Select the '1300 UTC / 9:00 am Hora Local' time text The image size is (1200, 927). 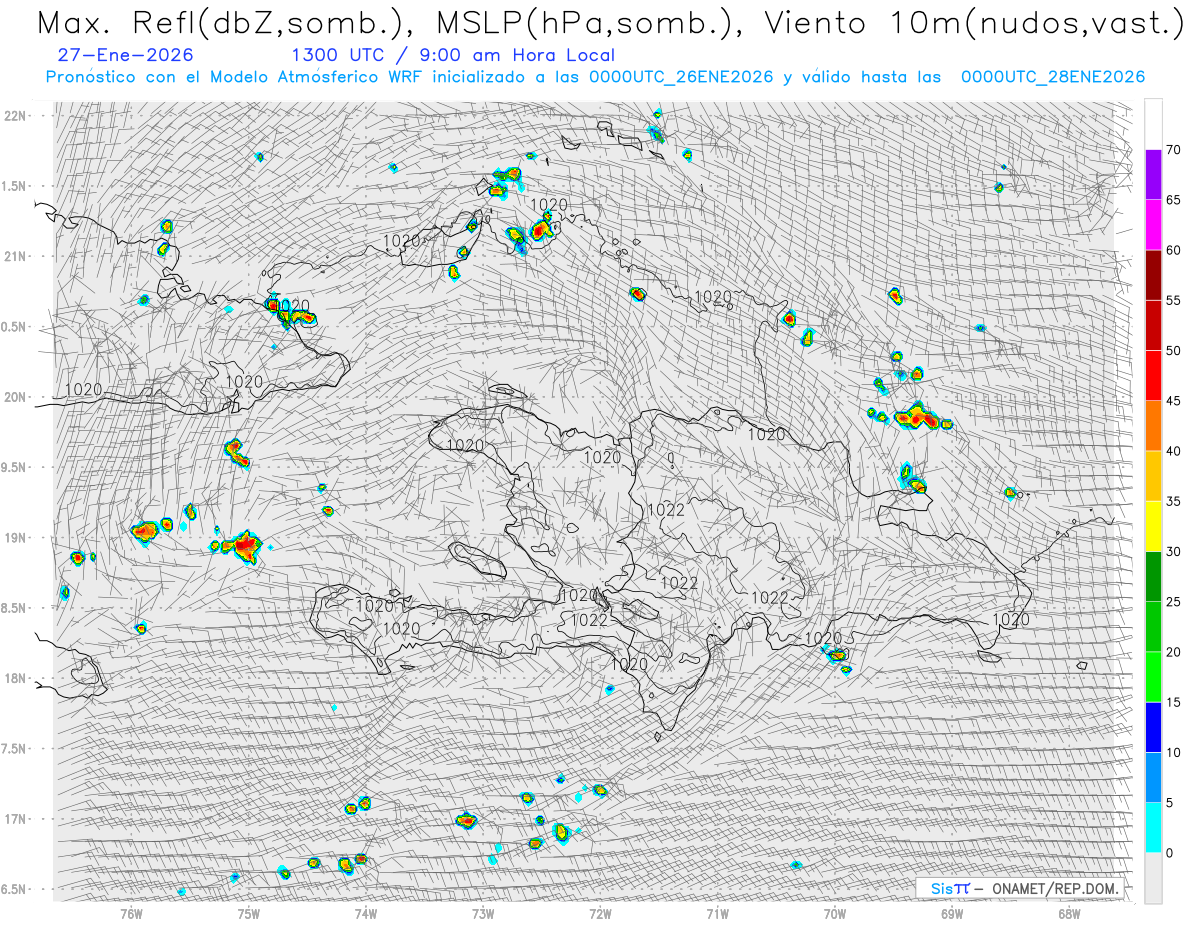click(453, 55)
